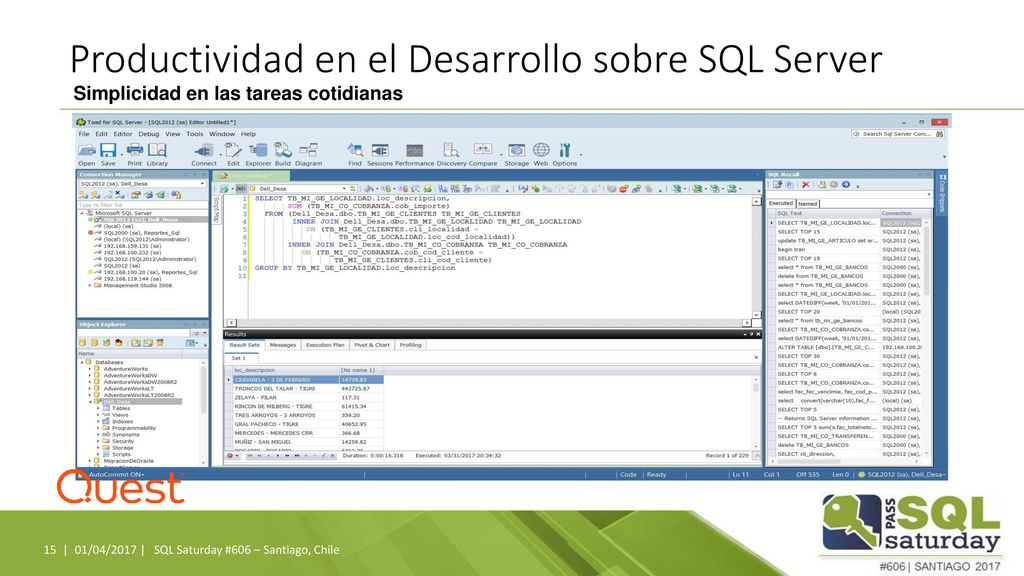Click the Code Snippets vertical side tab
The height and width of the screenshot is (576, 1024).
point(942,193)
